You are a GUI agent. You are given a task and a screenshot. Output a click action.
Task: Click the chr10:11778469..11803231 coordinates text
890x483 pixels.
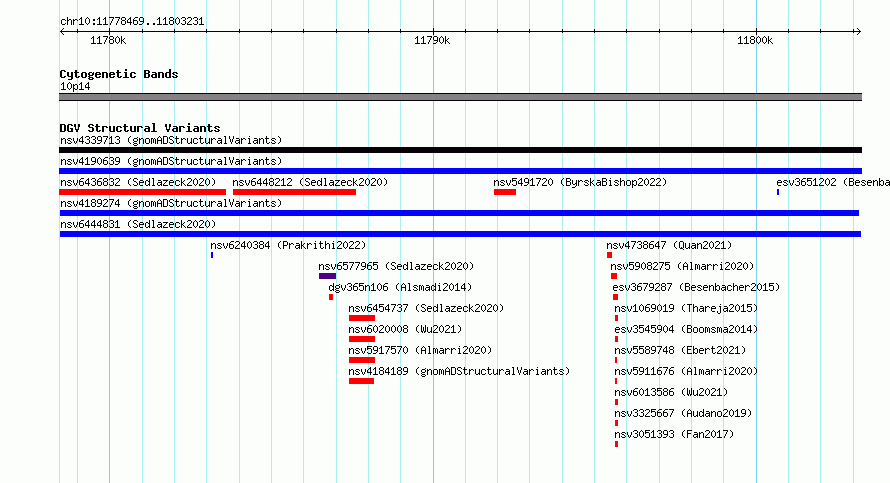[x=132, y=22]
